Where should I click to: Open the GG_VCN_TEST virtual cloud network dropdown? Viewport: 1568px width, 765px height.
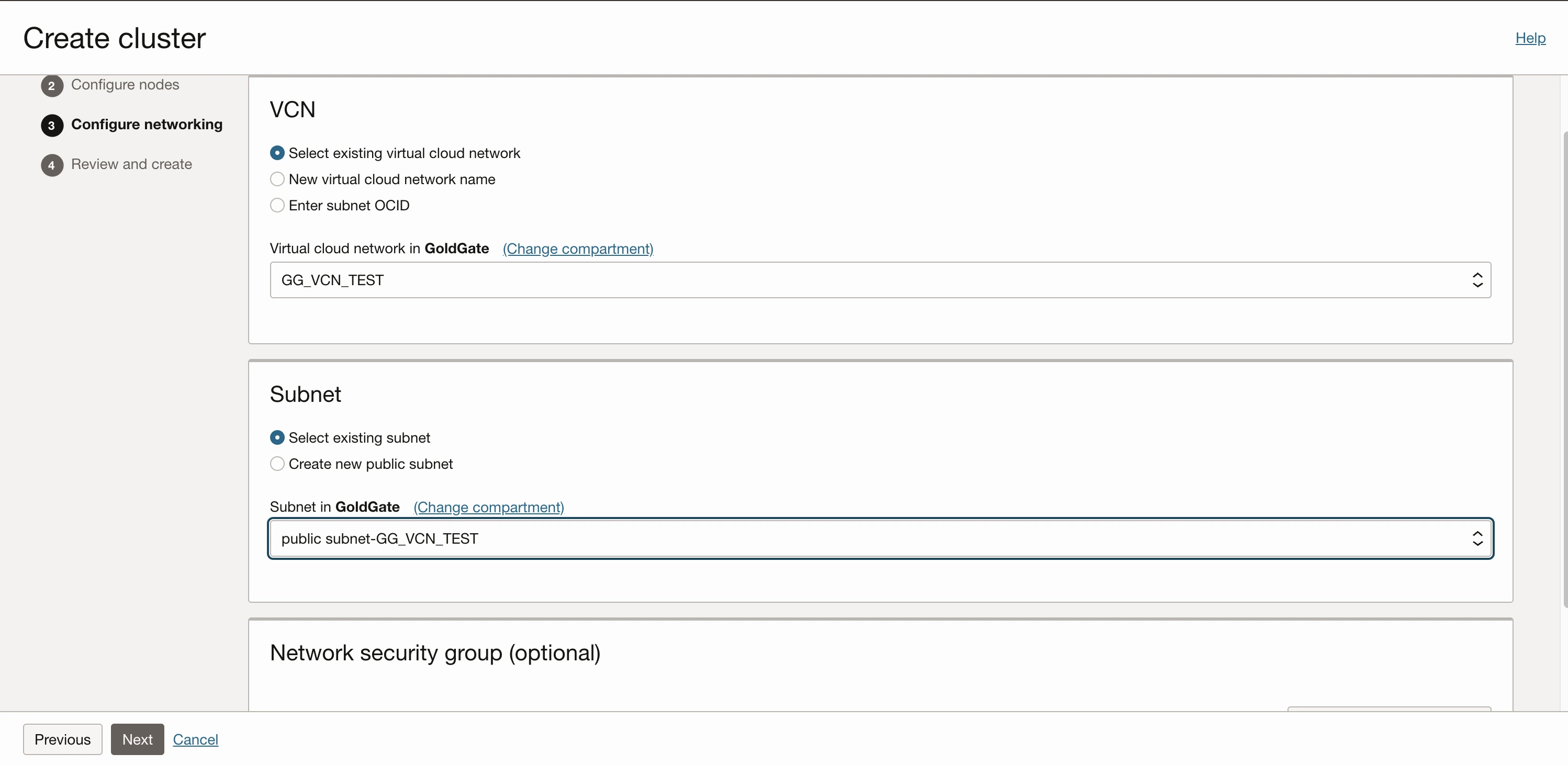pyautogui.click(x=881, y=279)
